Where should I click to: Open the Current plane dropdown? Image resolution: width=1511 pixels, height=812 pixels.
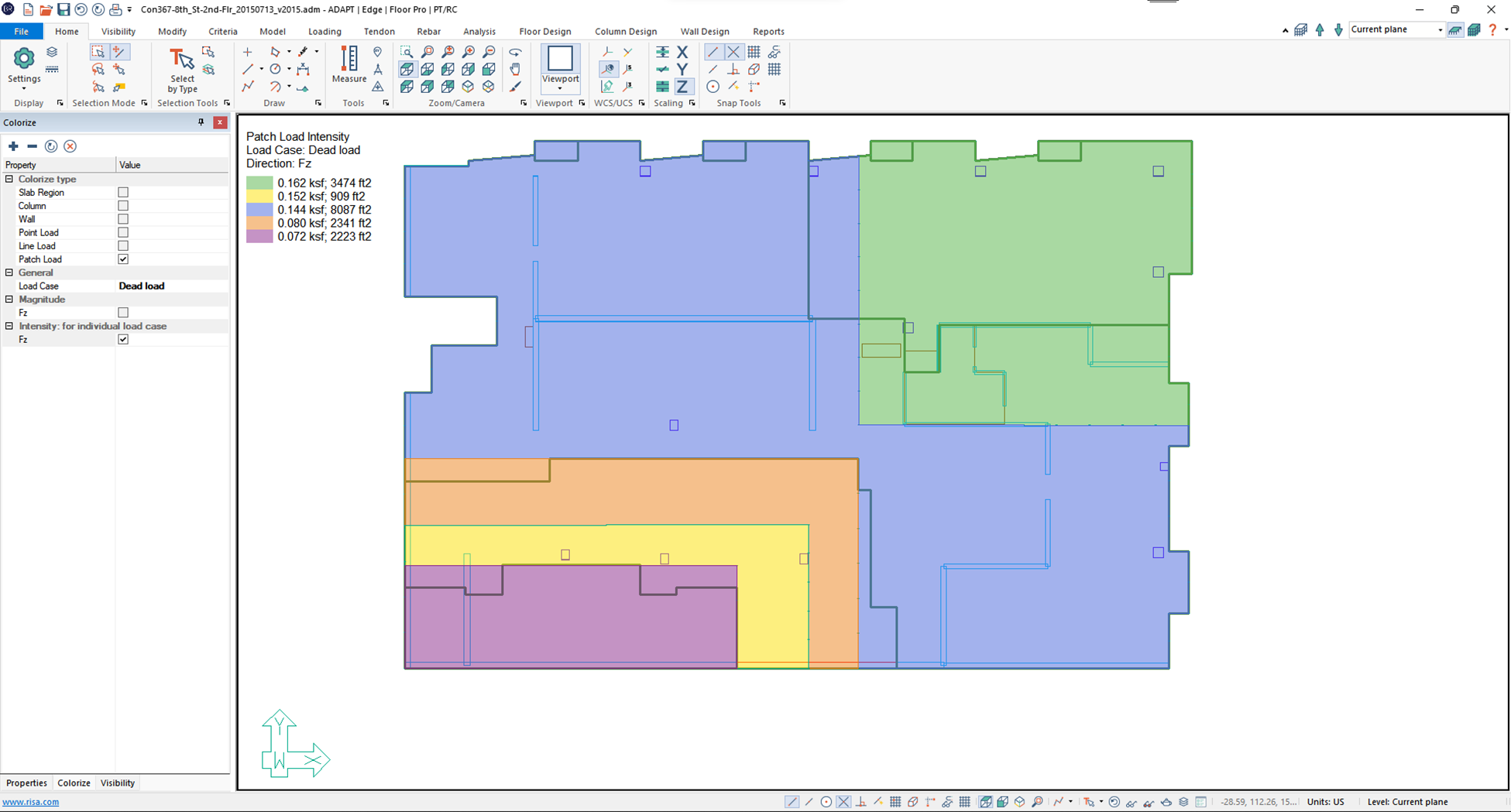(1440, 30)
